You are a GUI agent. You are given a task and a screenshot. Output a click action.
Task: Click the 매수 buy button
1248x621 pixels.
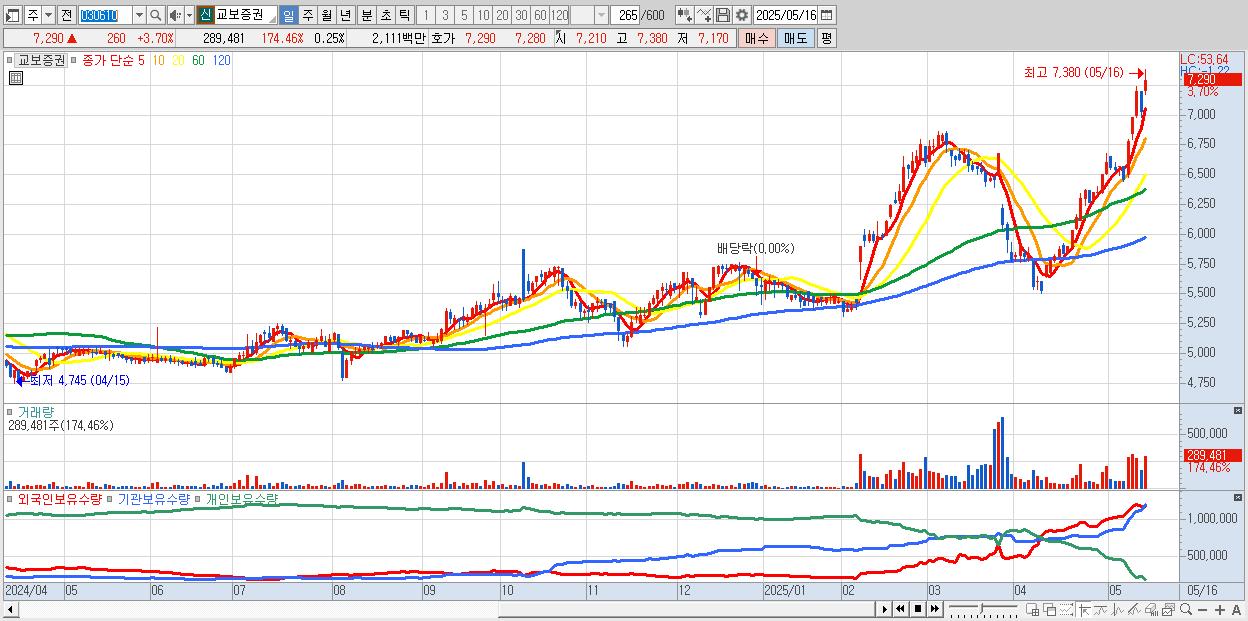(x=757, y=38)
